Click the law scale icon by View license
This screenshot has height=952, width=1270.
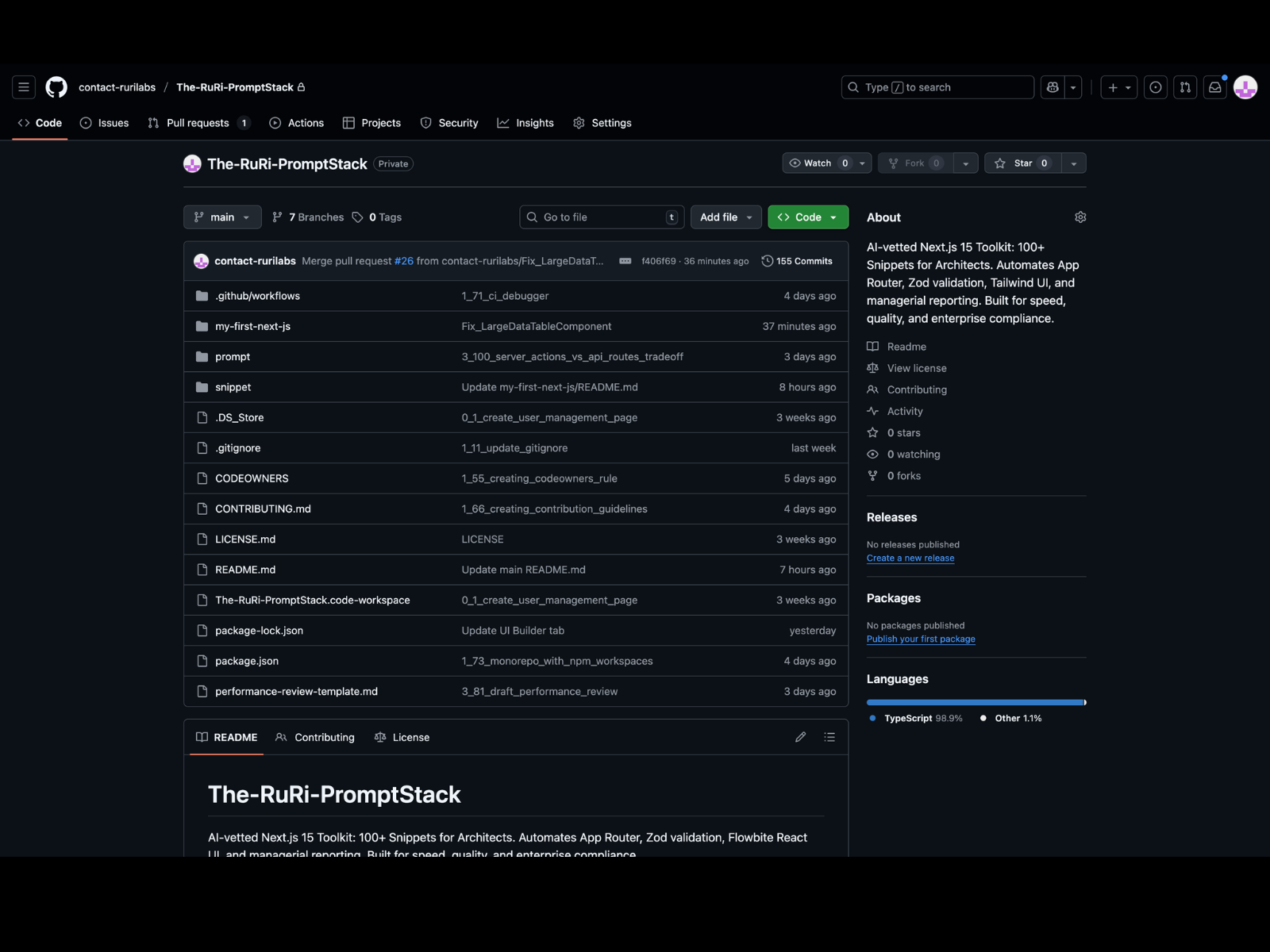[872, 368]
